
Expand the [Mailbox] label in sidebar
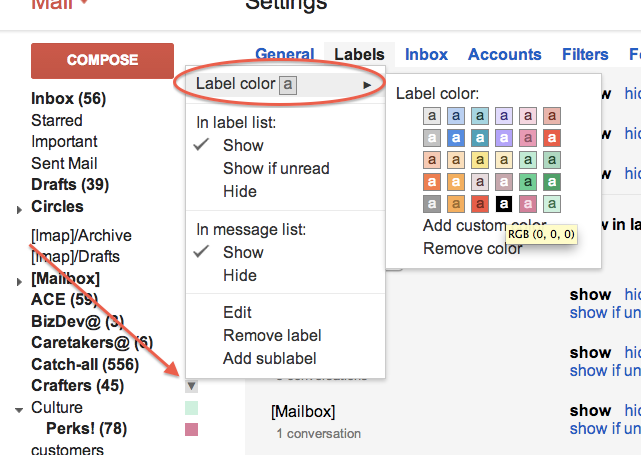(x=19, y=282)
